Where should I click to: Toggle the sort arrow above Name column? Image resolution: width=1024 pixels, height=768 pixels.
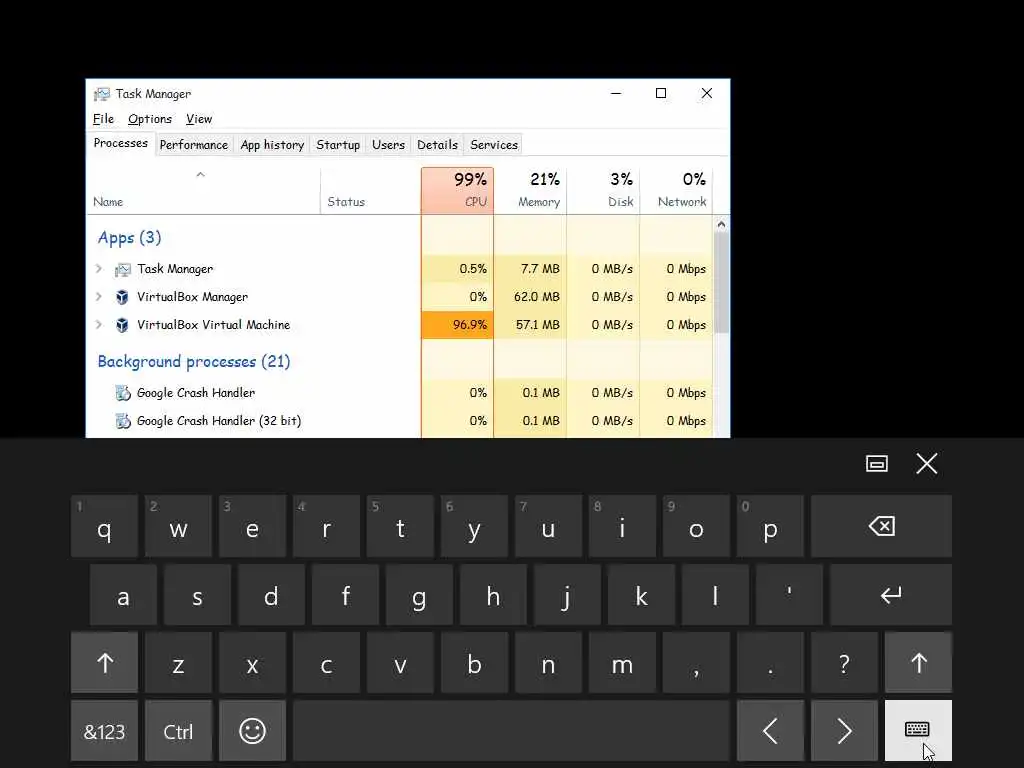[x=200, y=174]
